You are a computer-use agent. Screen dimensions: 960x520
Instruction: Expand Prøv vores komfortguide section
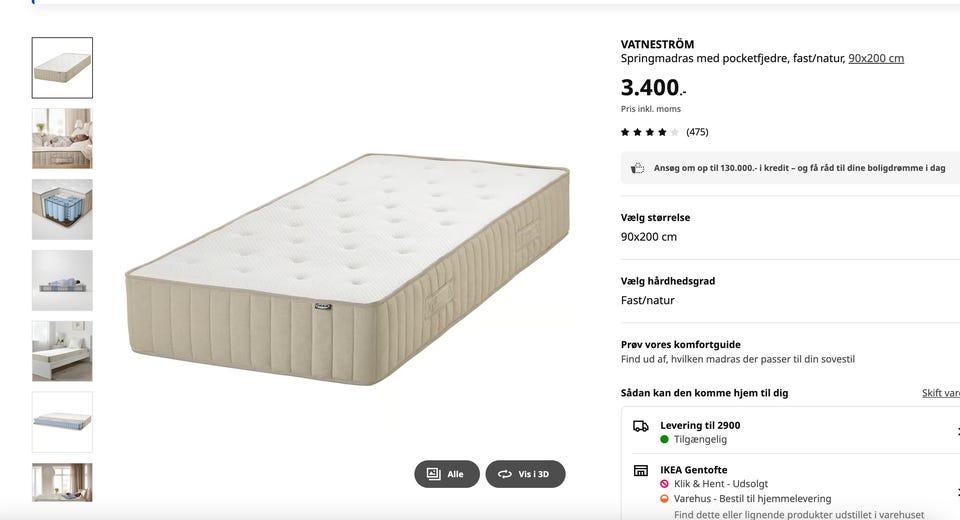click(x=780, y=351)
